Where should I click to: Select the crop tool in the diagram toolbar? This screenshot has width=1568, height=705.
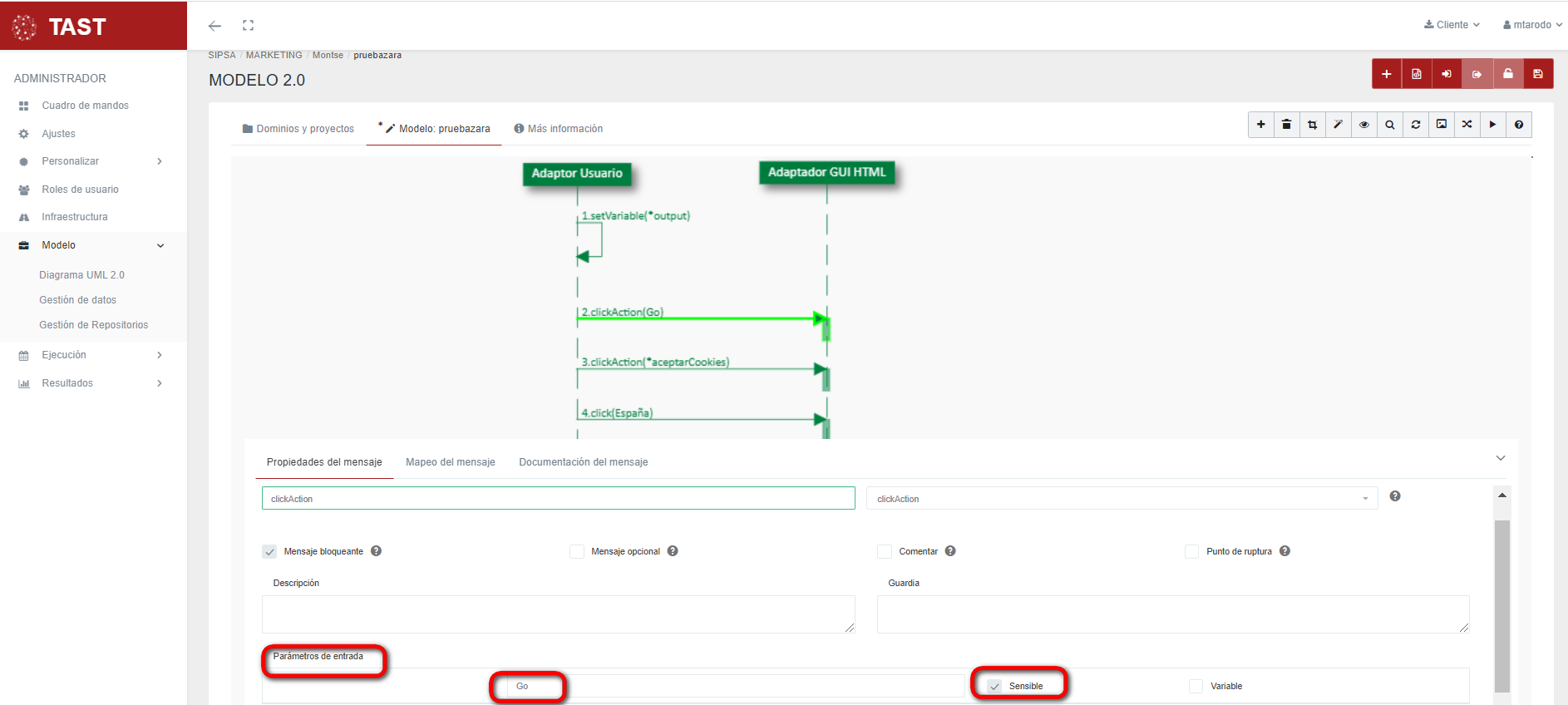click(x=1312, y=125)
